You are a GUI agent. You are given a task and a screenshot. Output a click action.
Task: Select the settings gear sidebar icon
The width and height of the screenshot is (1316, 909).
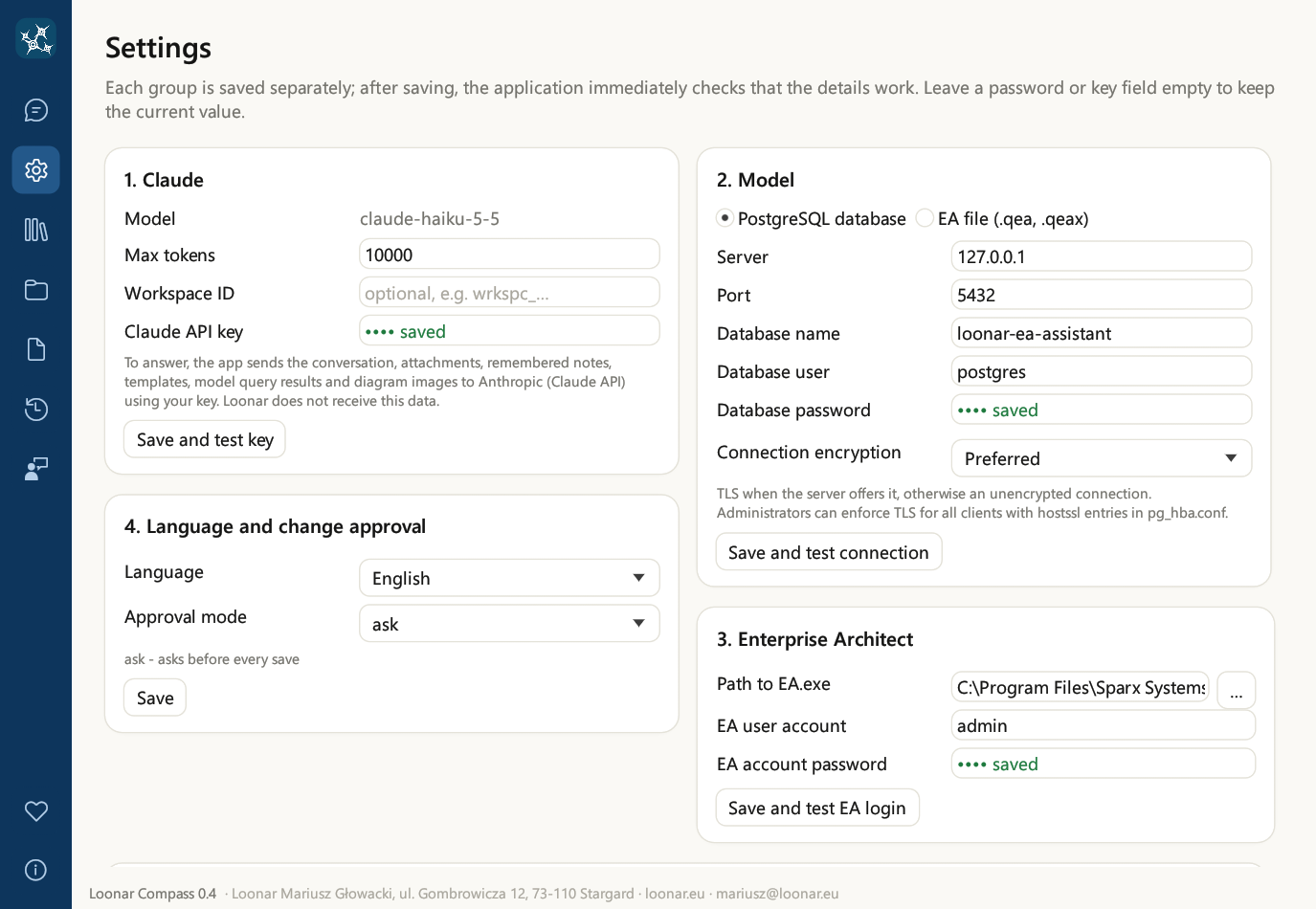(35, 170)
